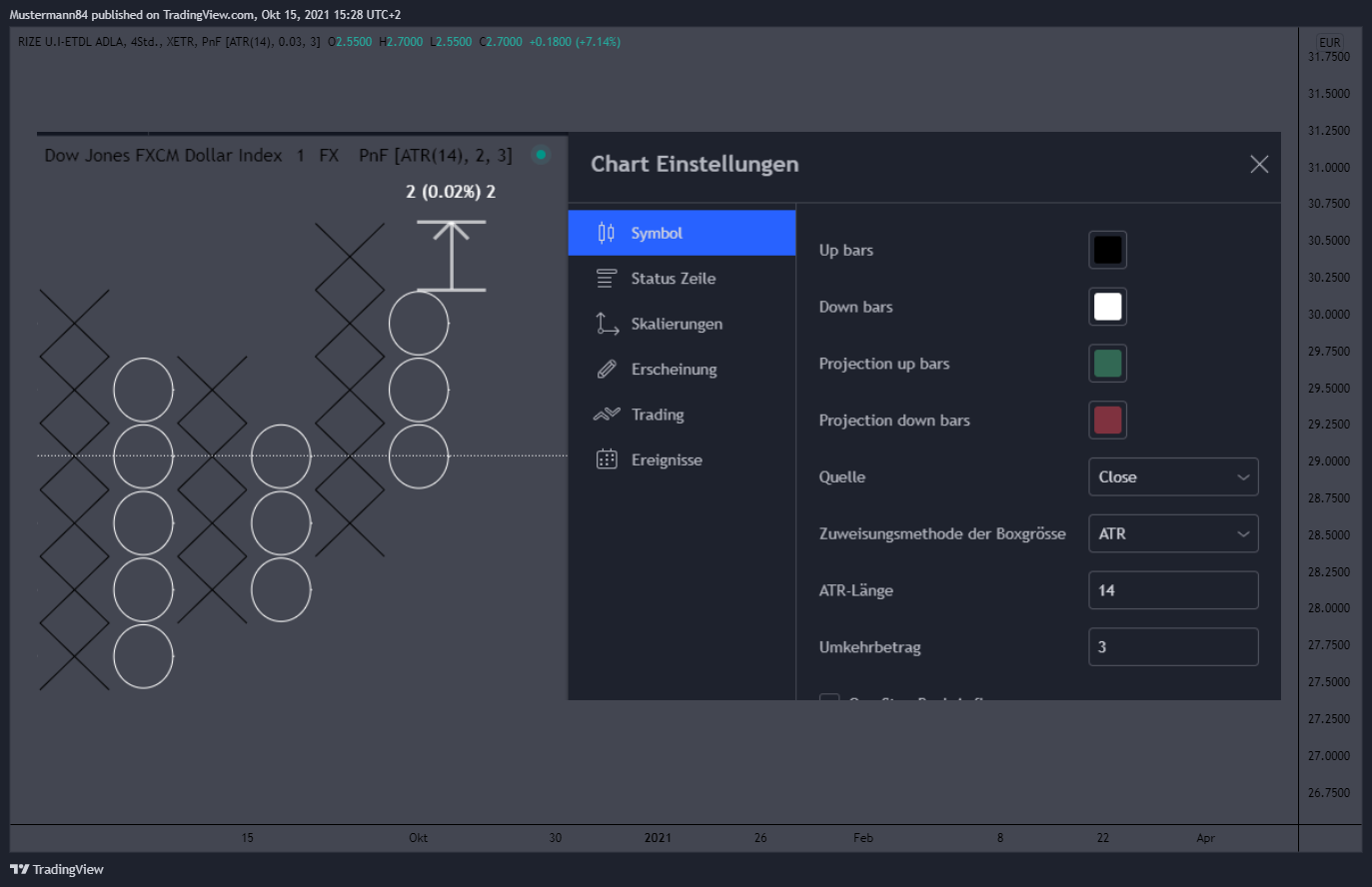Close the Chart Einstellungen dialog

(x=1259, y=164)
